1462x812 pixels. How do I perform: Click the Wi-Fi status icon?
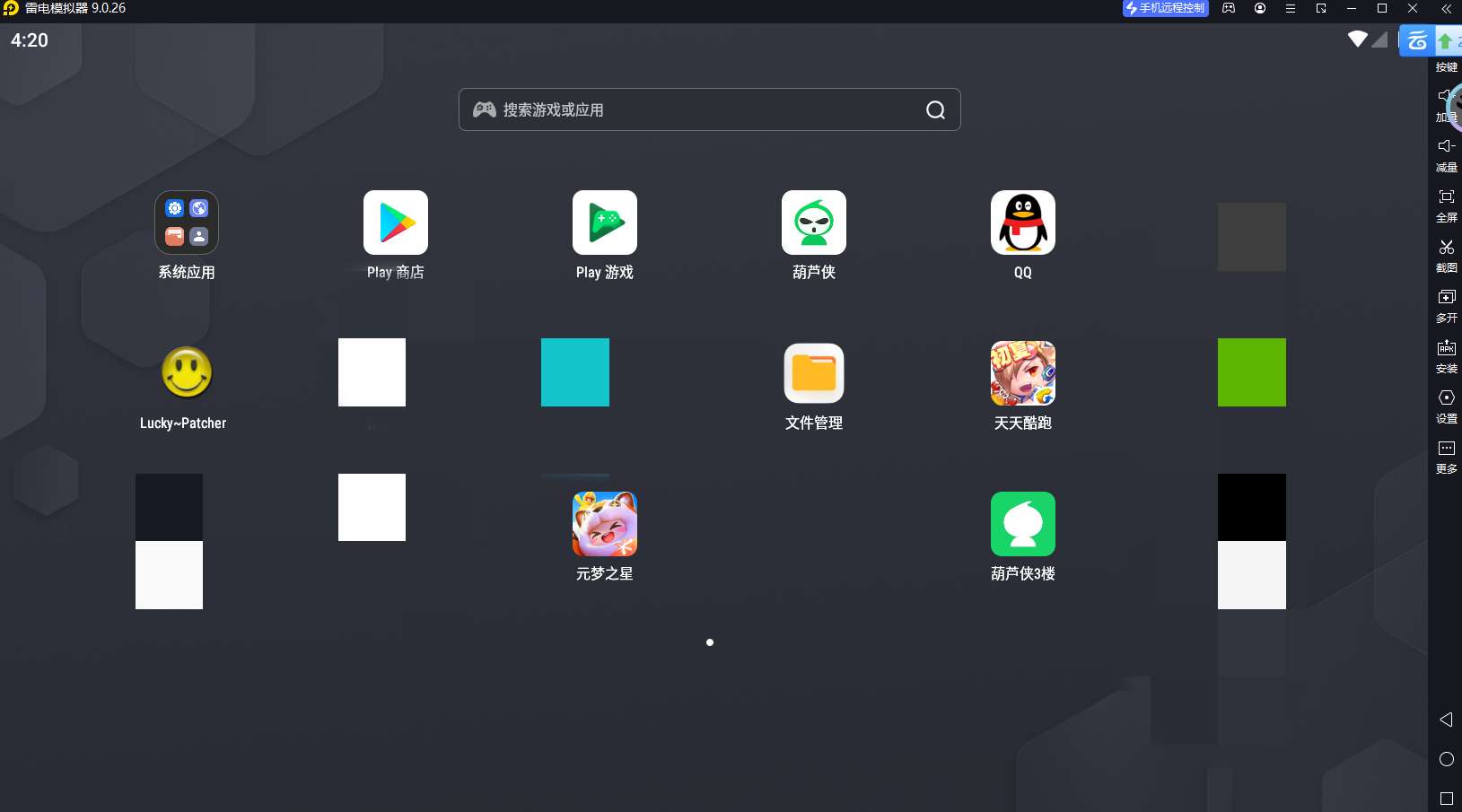tap(1358, 39)
